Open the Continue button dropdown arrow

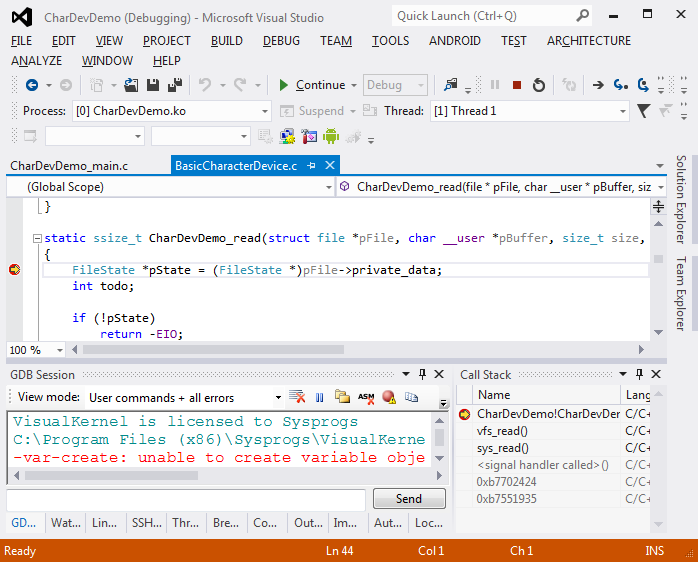click(354, 85)
